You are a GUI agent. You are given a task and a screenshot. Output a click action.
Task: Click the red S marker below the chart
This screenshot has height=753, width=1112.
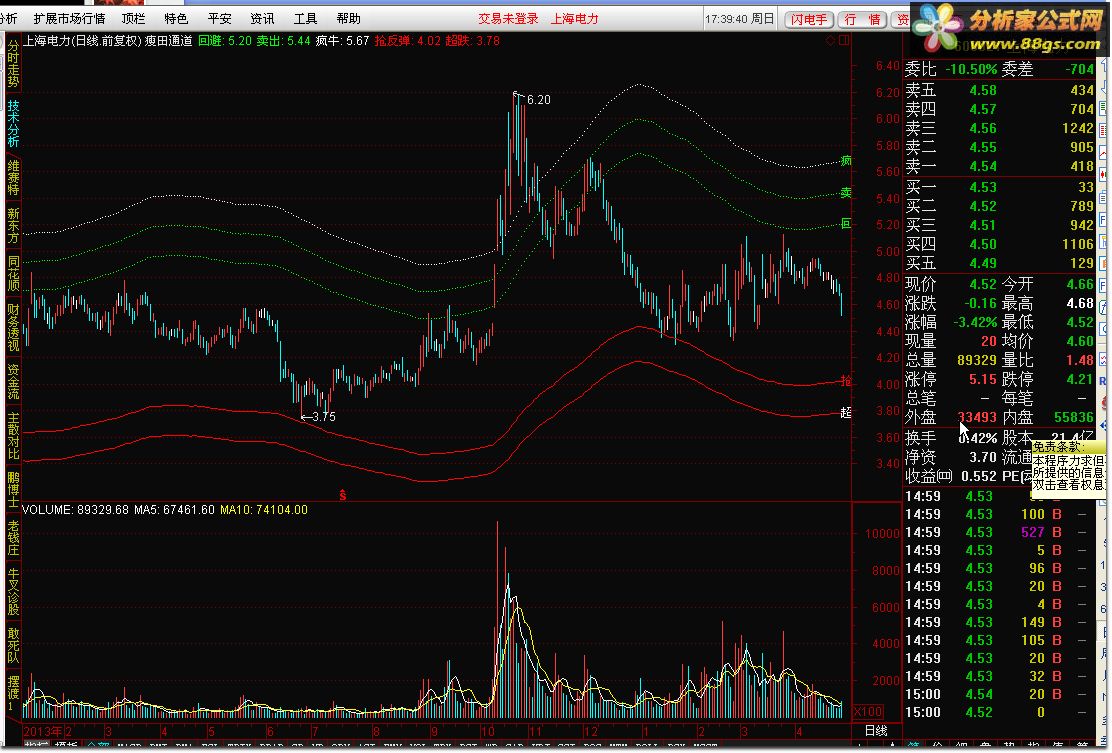[x=343, y=495]
